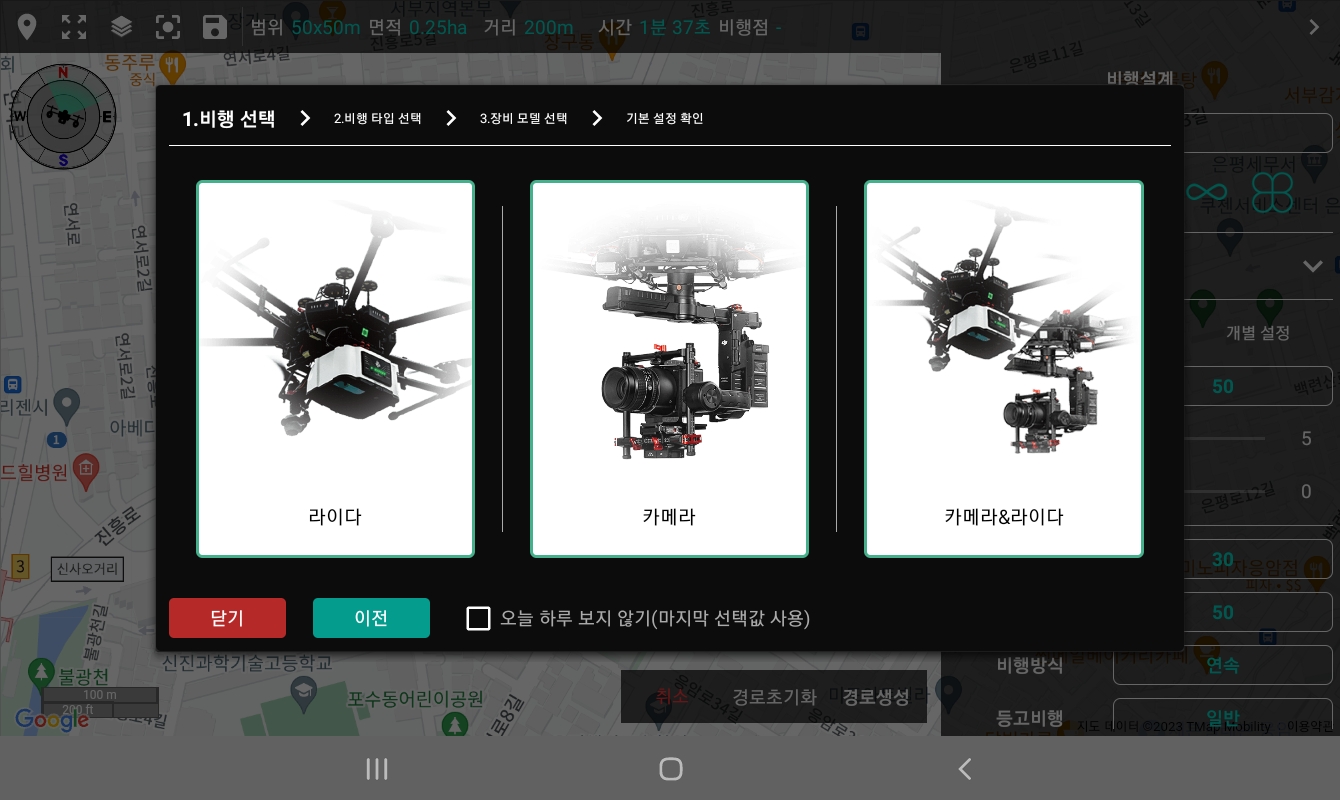Go to step 2.비행 타입 선택
This screenshot has height=800, width=1340.
[x=377, y=118]
